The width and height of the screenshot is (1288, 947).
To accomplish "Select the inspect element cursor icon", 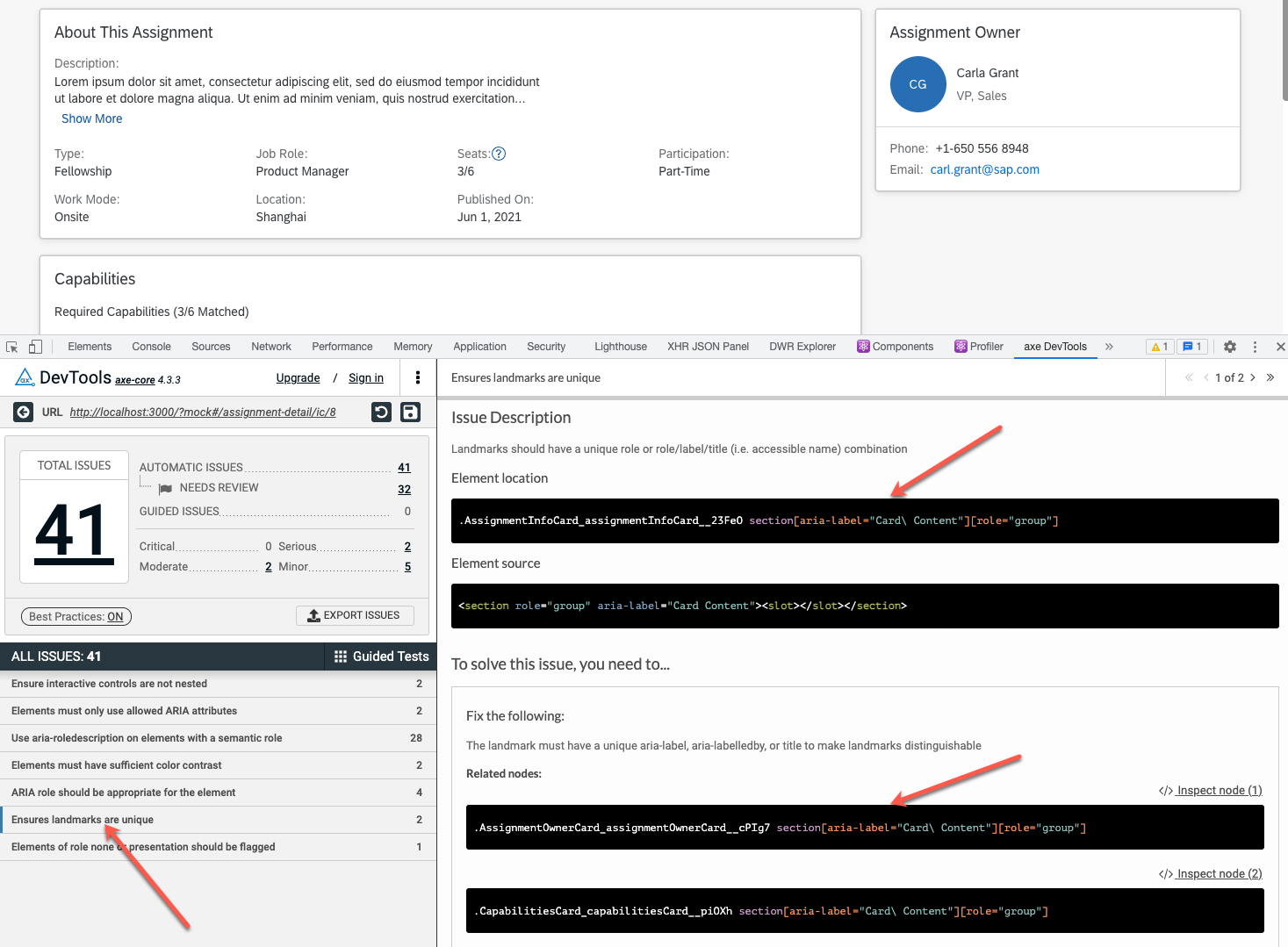I will coord(11,347).
